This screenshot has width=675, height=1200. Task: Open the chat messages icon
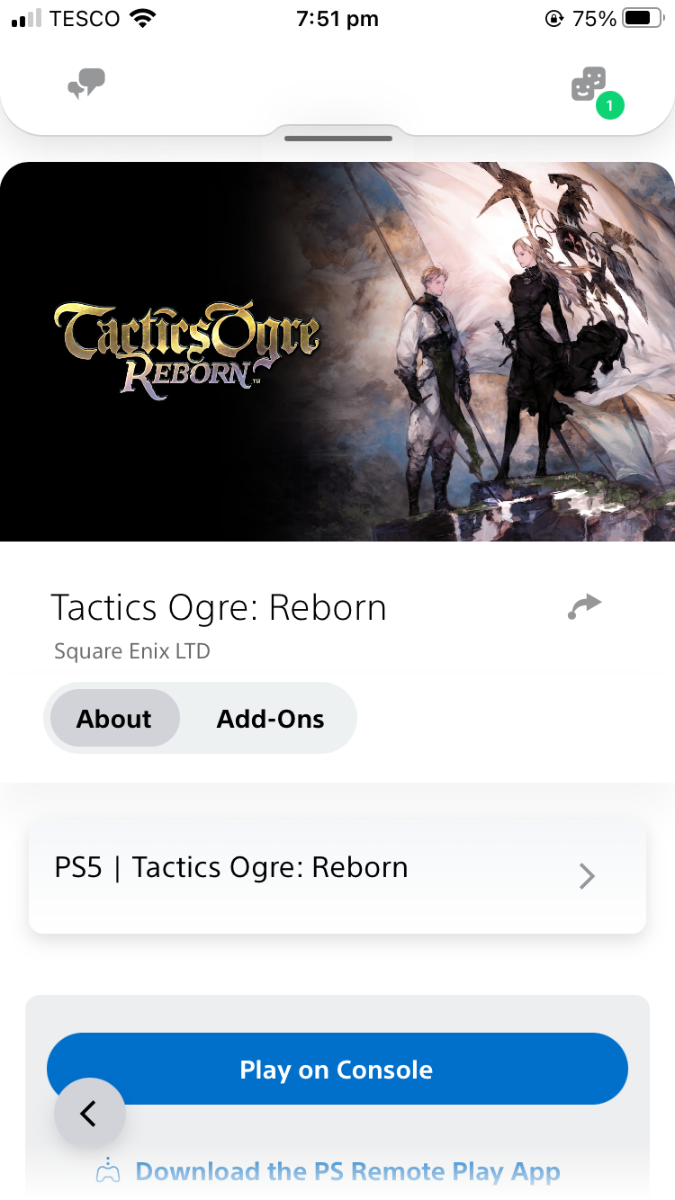point(87,84)
